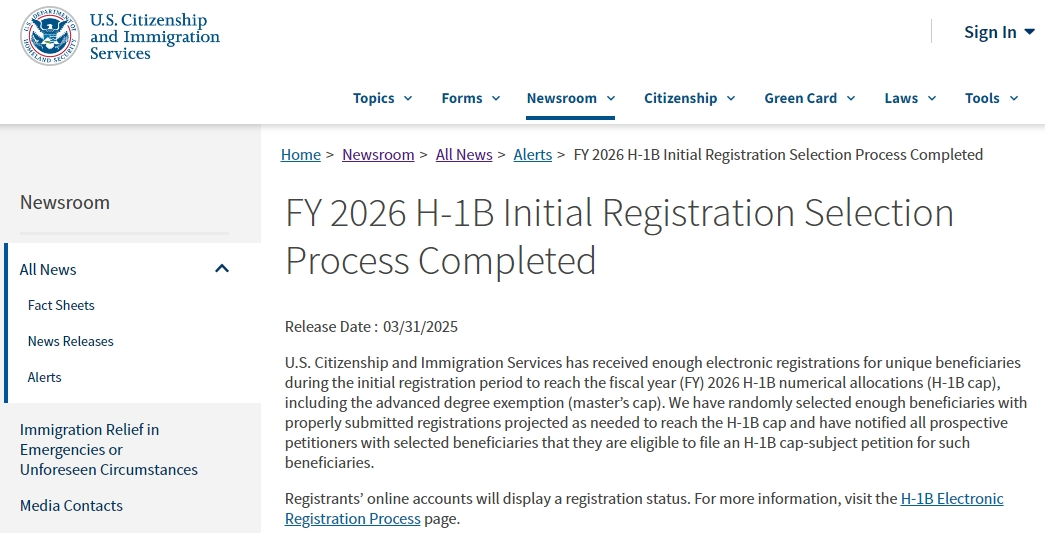Screen dimensions: 1045x533
Task: Expand the Green Card menu
Action: point(809,98)
